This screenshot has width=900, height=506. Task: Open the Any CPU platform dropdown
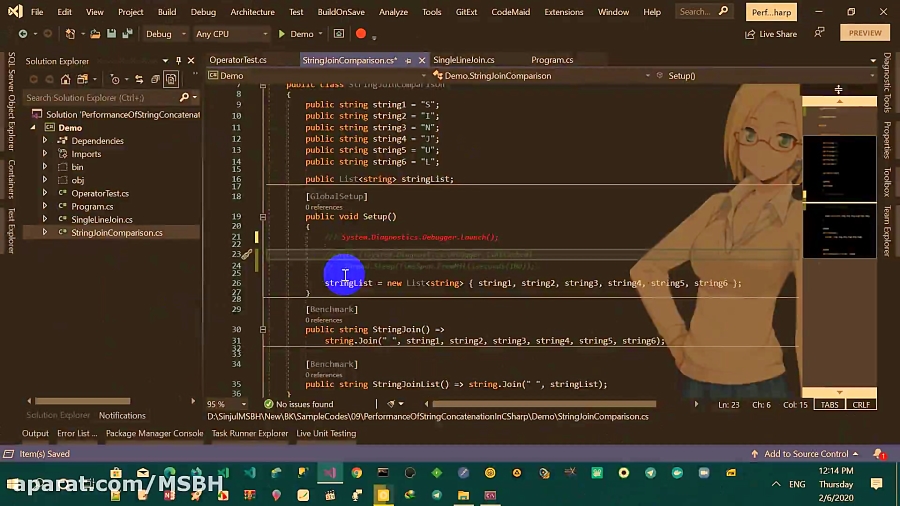click(x=231, y=34)
